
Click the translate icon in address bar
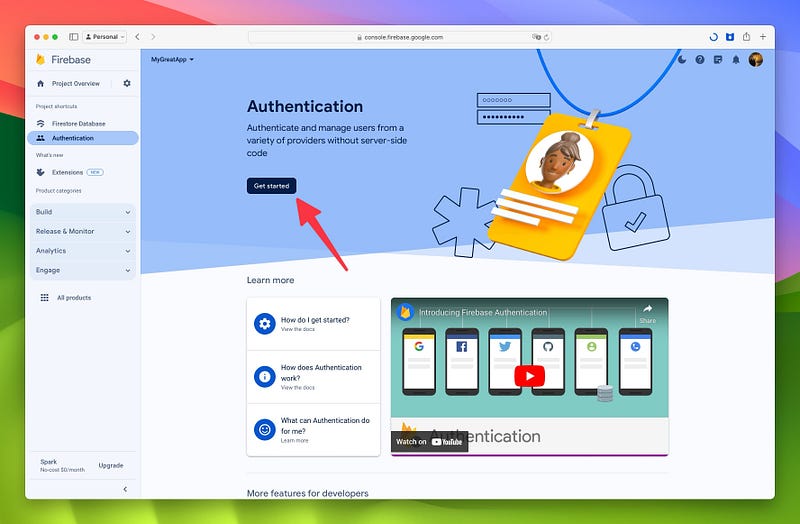[536, 37]
